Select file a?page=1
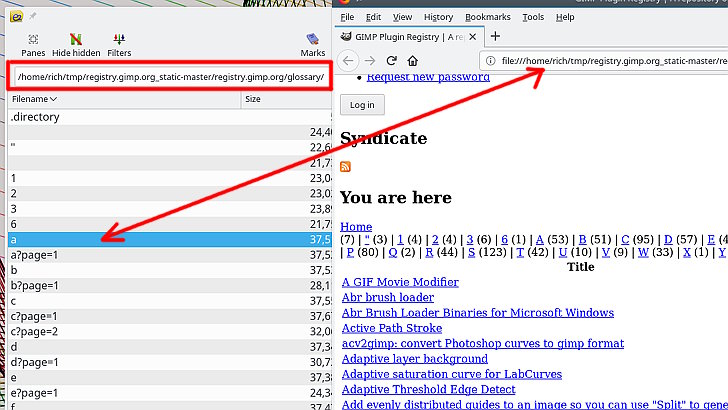 [x=169, y=255]
